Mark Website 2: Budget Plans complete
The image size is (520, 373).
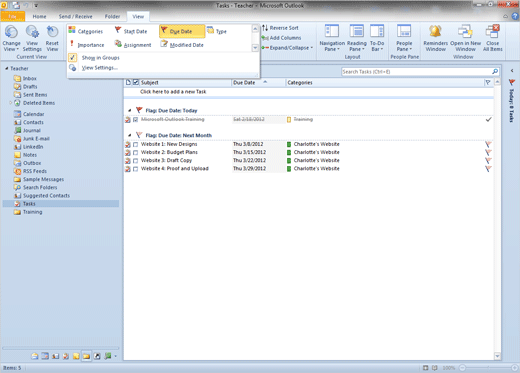point(135,152)
